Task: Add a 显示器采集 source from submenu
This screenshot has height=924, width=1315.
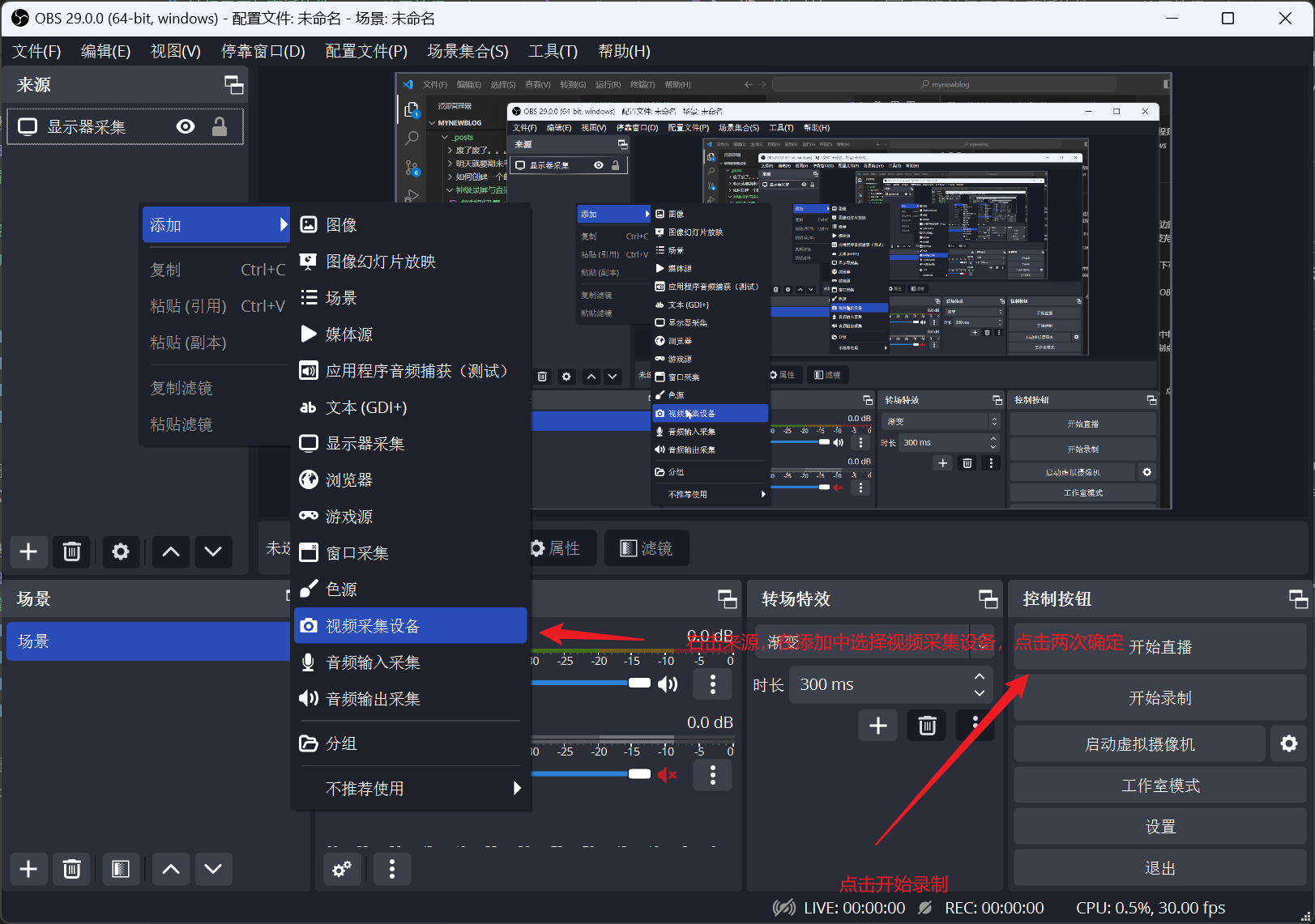Action: (x=410, y=444)
